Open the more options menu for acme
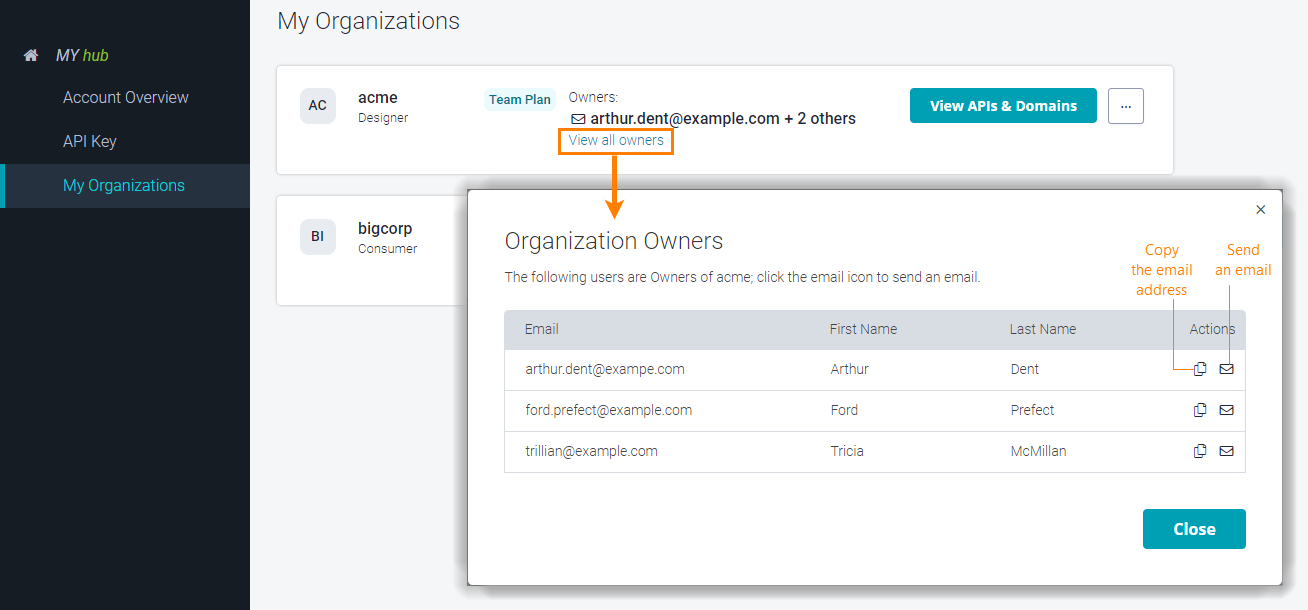Image resolution: width=1308 pixels, height=610 pixels. (x=1125, y=105)
